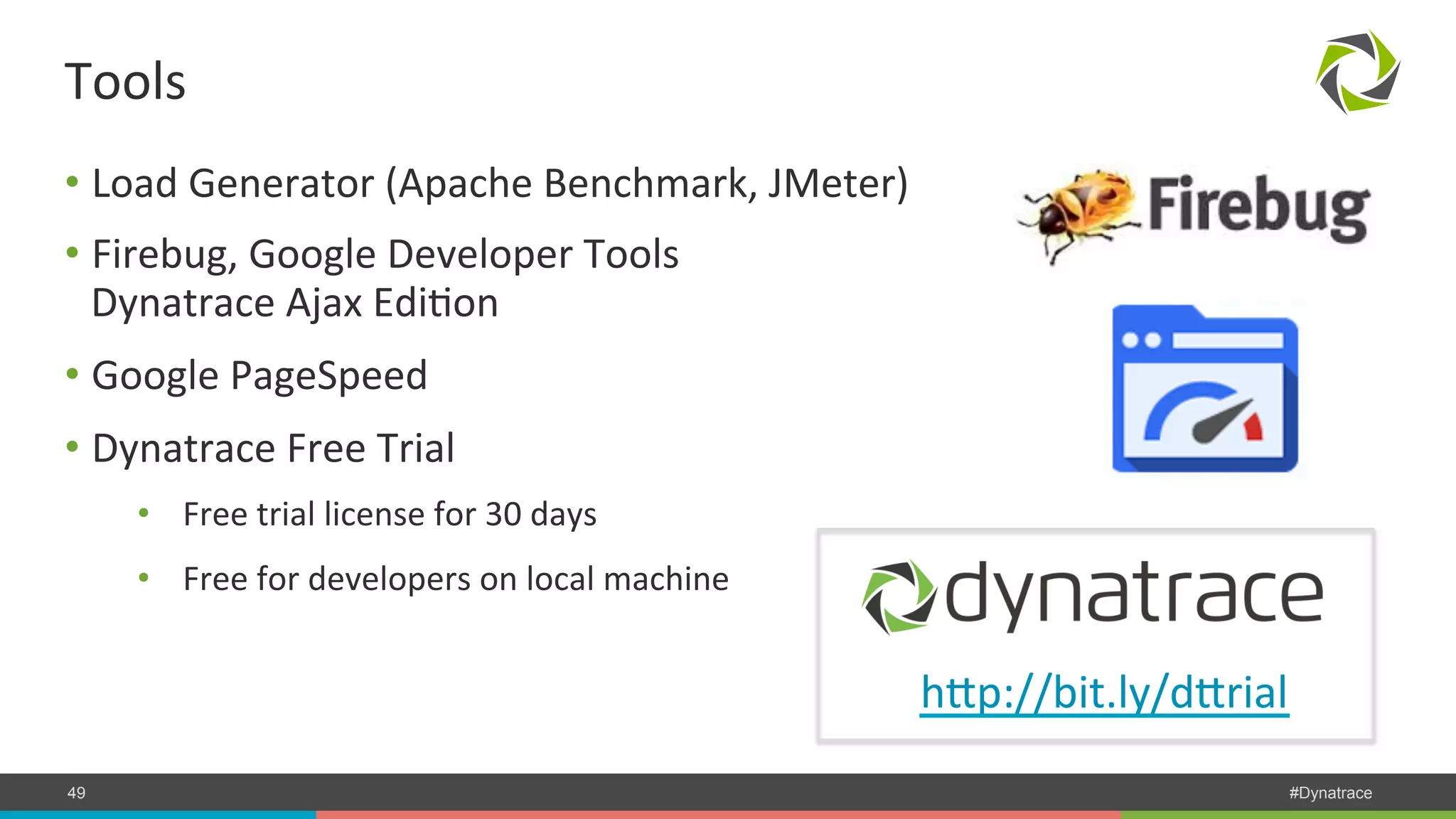Click the Dynatrace swirl logo at top right
Screen dimensions: 1456x819
pos(1358,72)
